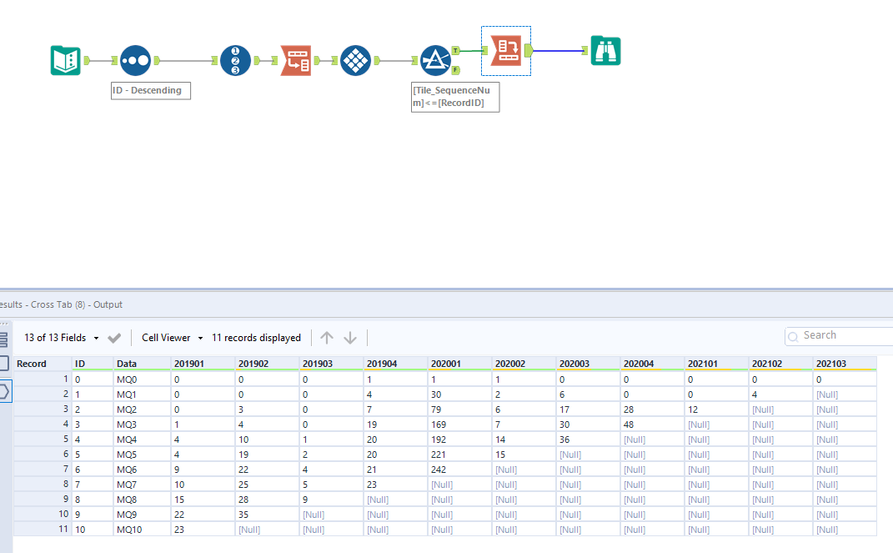Click the MQ6 cell

pos(142,469)
